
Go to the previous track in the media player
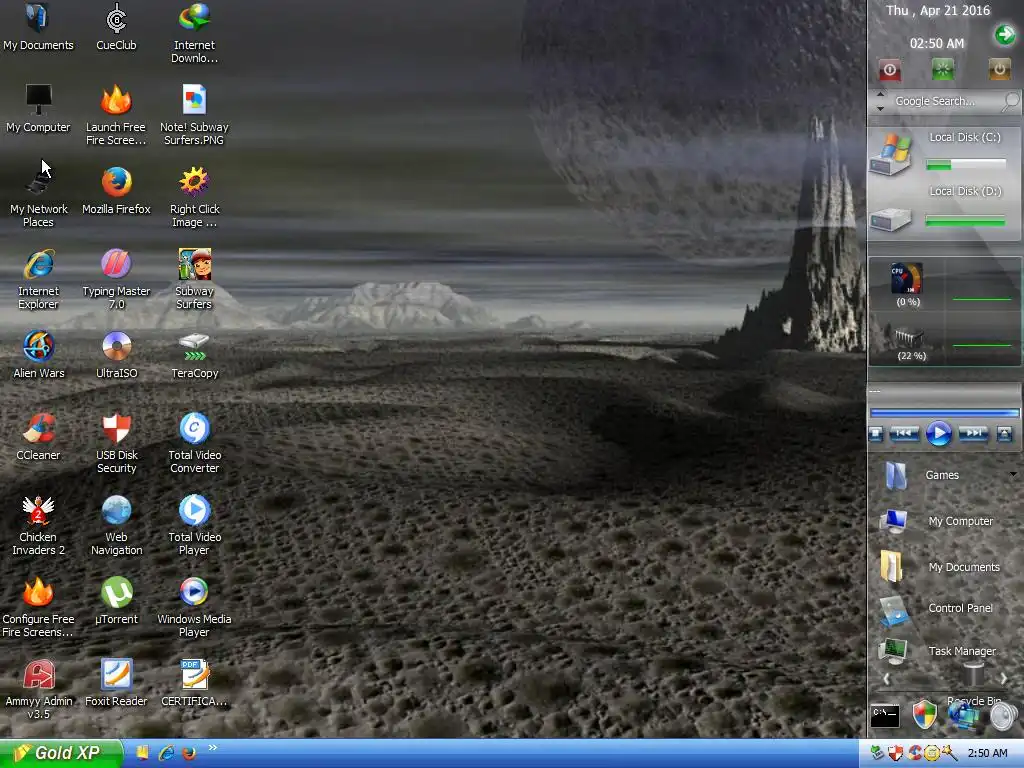point(904,434)
